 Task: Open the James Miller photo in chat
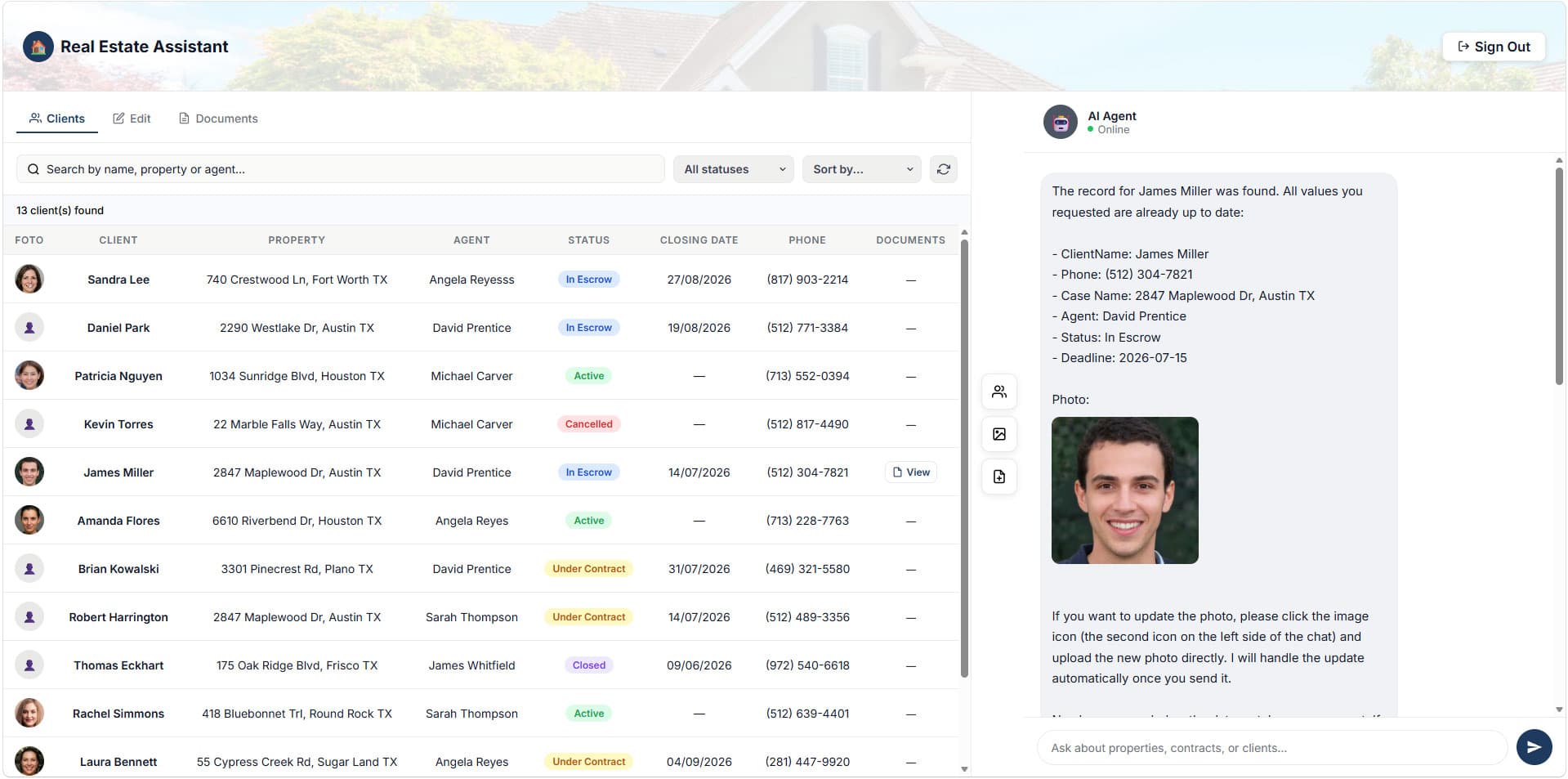click(x=1124, y=490)
